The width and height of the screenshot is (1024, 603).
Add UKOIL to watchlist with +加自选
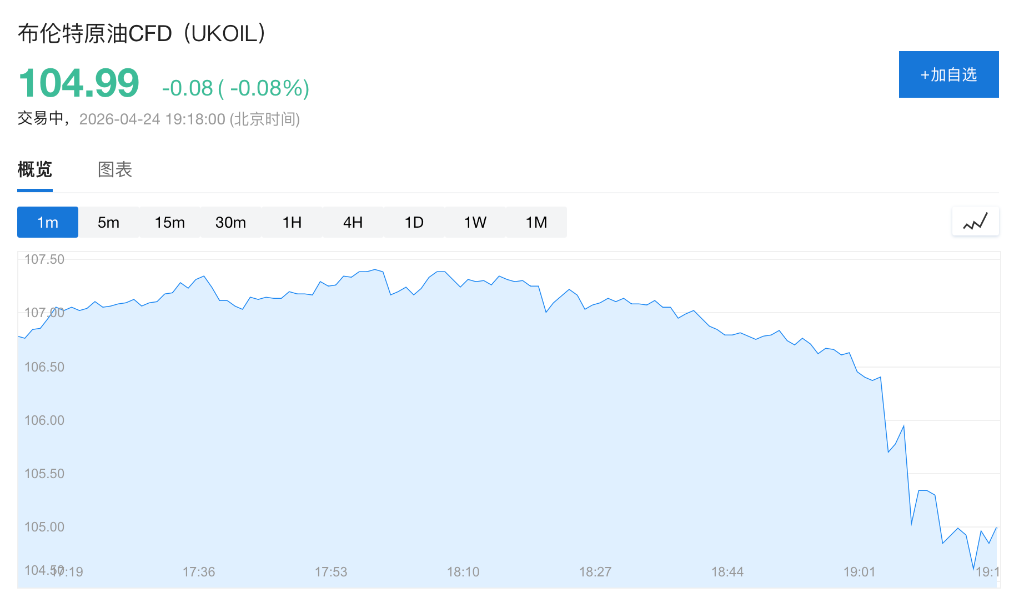pyautogui.click(x=948, y=75)
